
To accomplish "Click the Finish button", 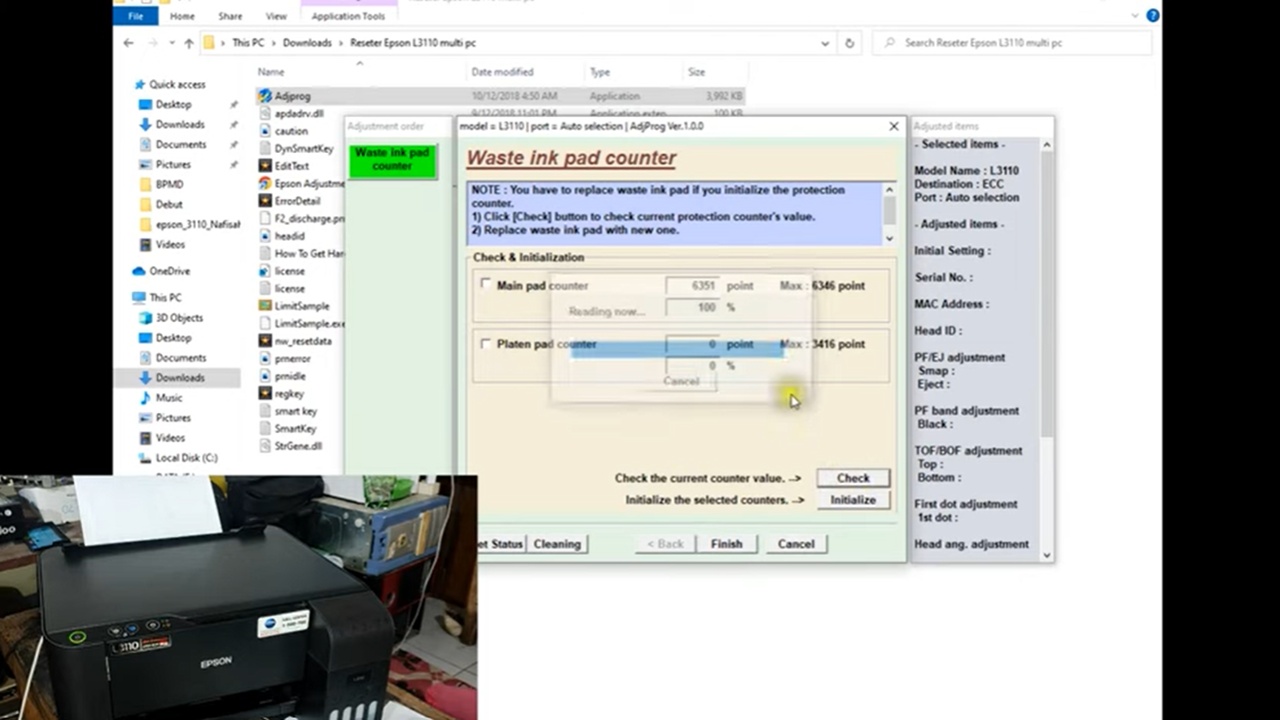I will [x=726, y=544].
